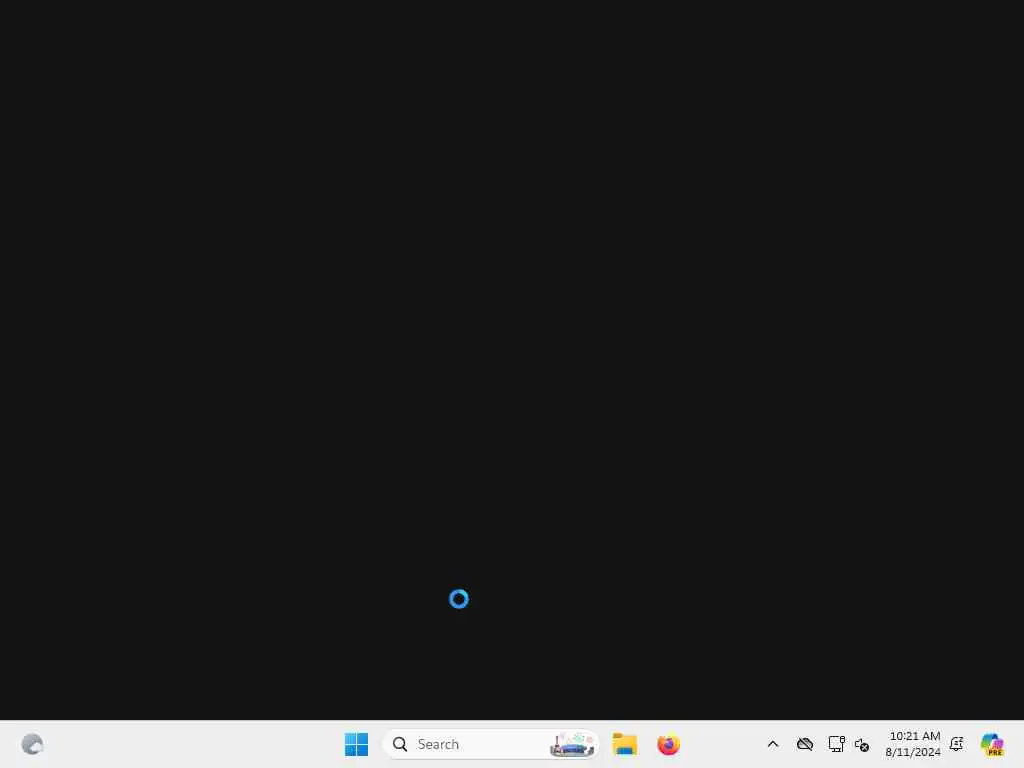This screenshot has width=1024, height=768.
Task: Open the Windows Start menu
Action: click(x=356, y=744)
